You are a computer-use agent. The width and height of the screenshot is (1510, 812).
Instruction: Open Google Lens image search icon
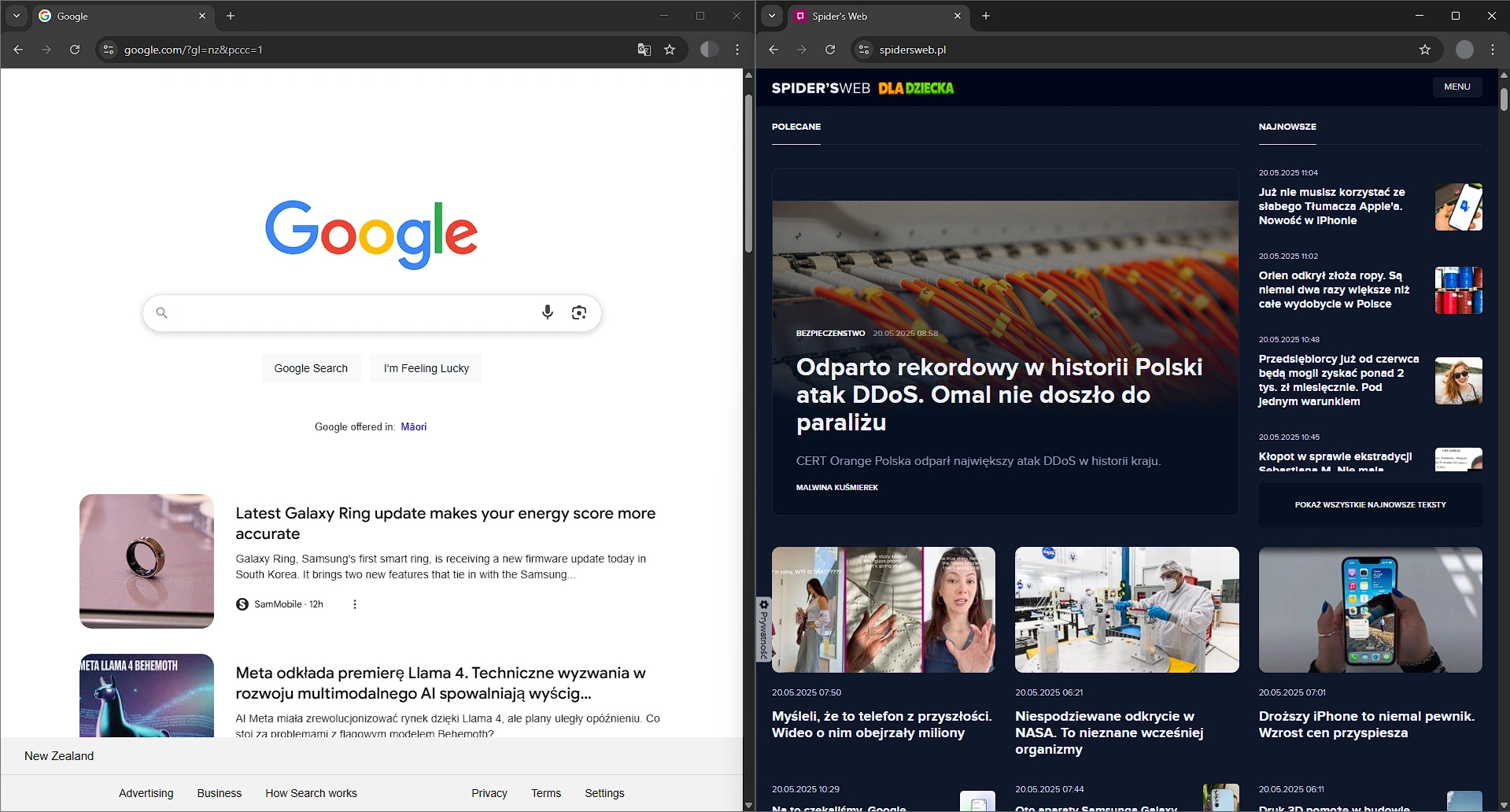[579, 312]
